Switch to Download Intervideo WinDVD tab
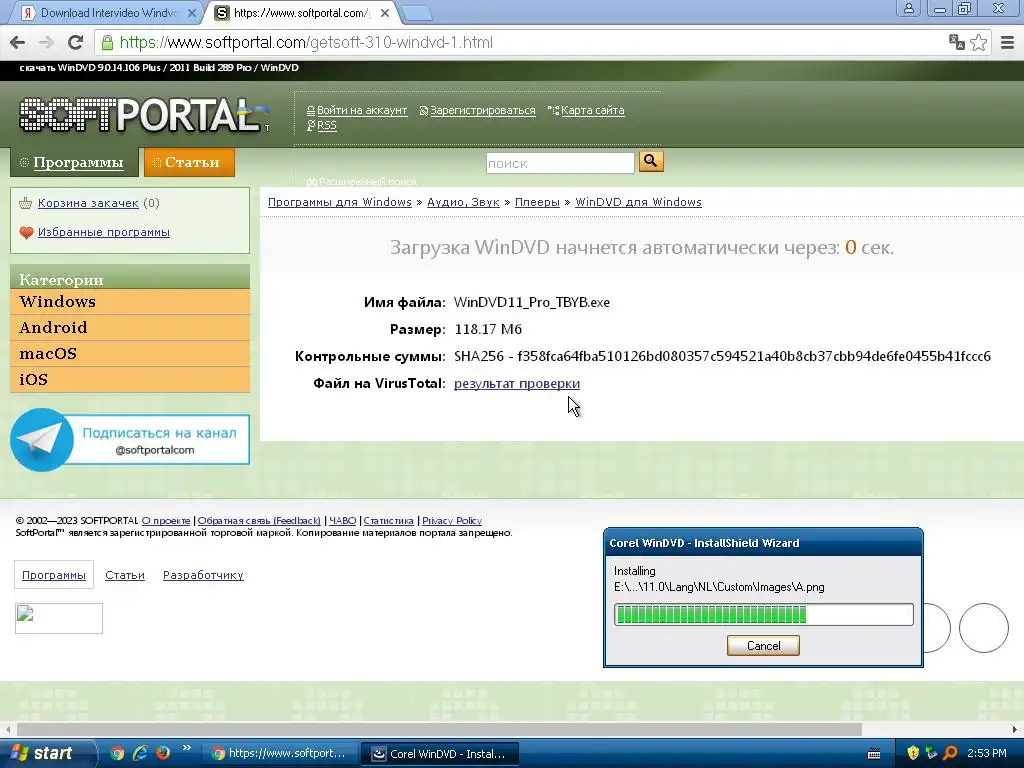This screenshot has height=768, width=1024. click(108, 13)
